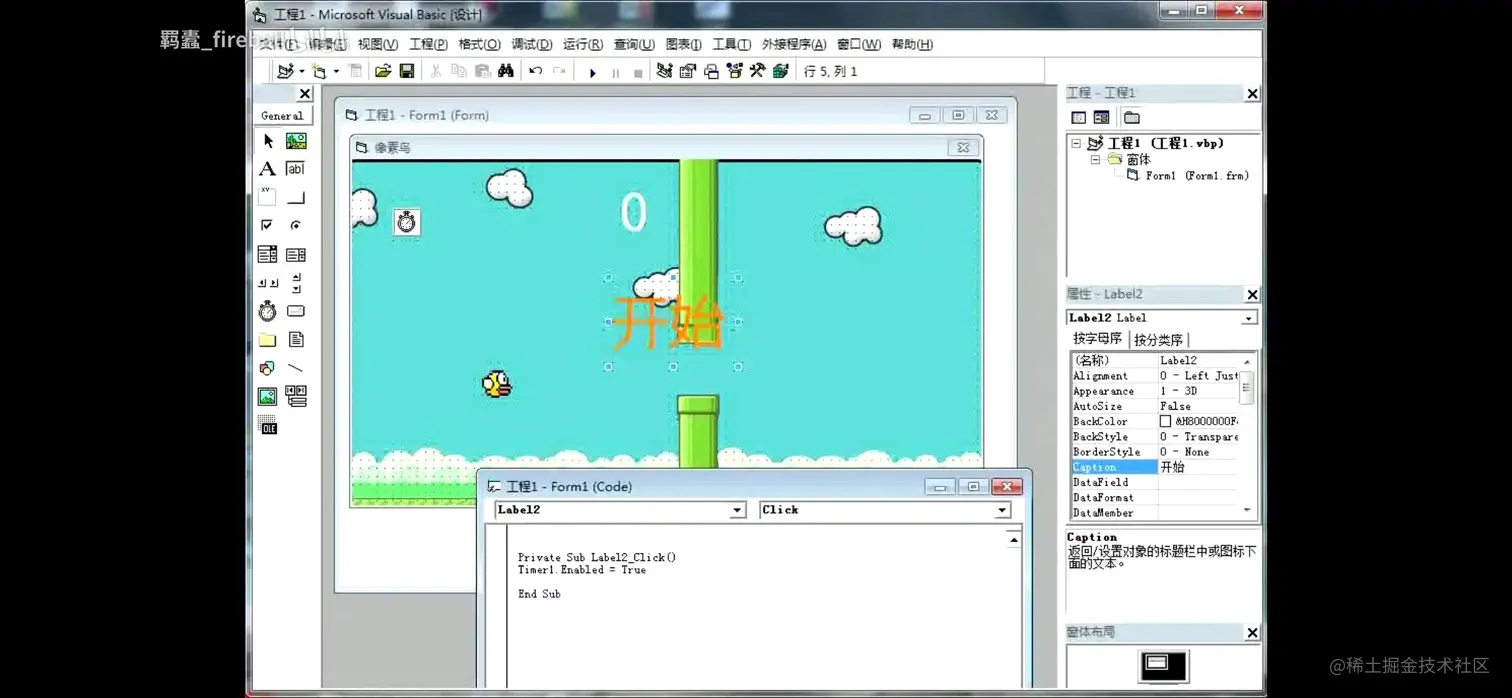Open dropdown arrow next to Add Form
The height and width of the screenshot is (698, 1512).
[336, 71]
